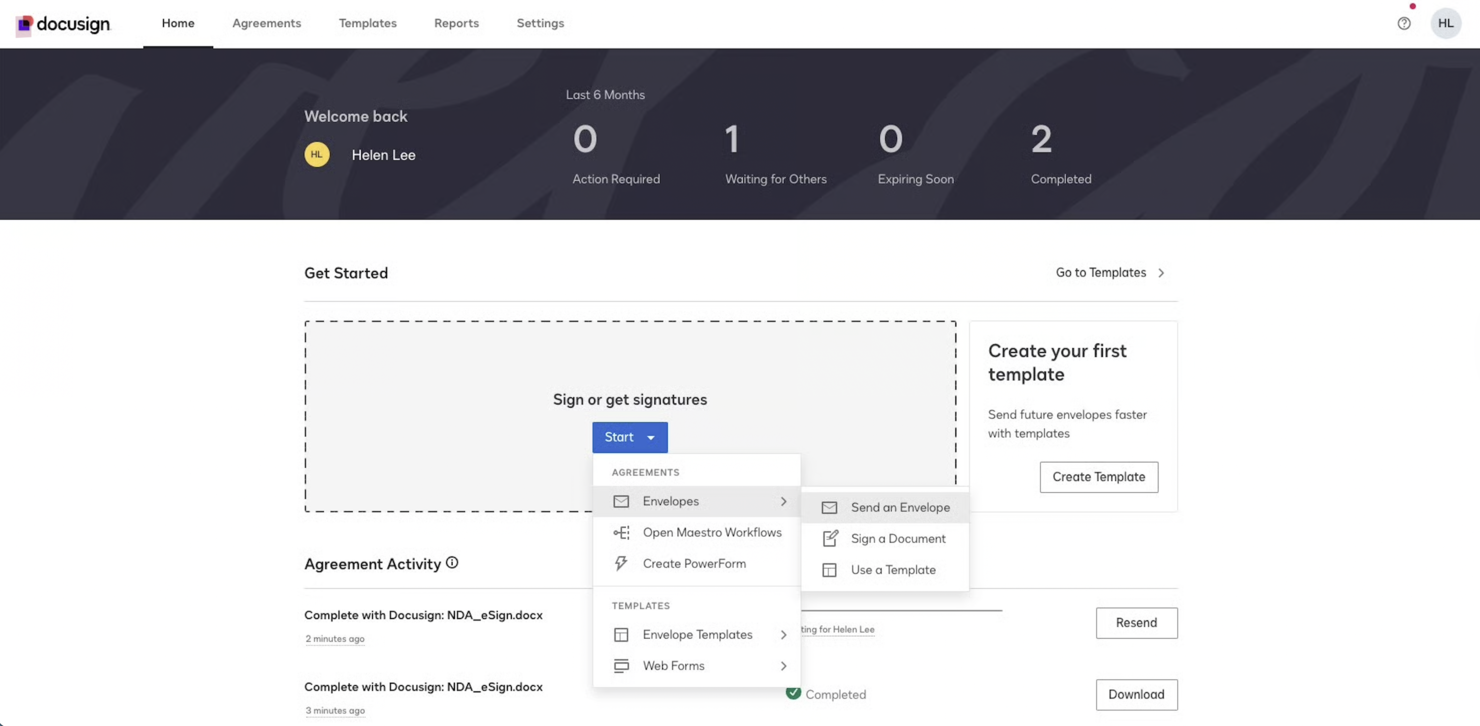Click the Envelope Templates icon
The height and width of the screenshot is (726, 1480).
pos(621,634)
